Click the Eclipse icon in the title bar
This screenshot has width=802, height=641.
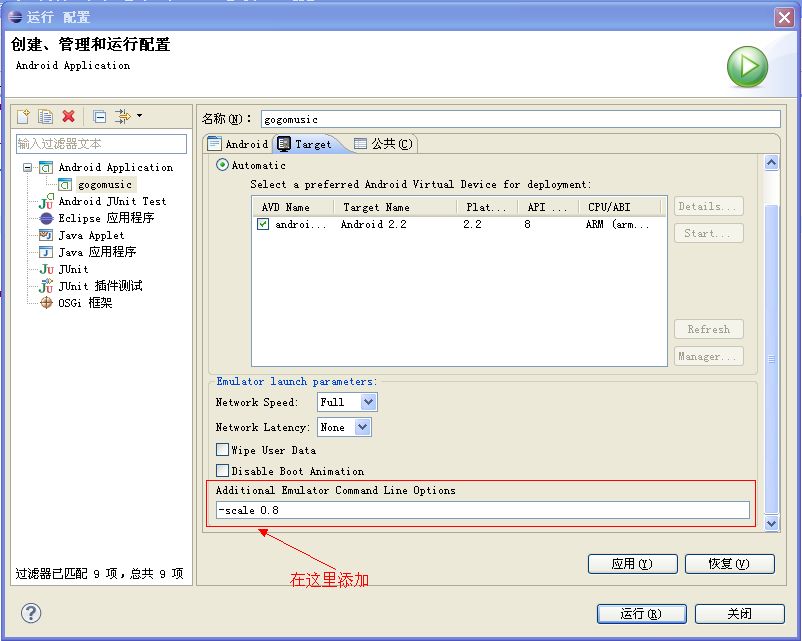tap(15, 17)
